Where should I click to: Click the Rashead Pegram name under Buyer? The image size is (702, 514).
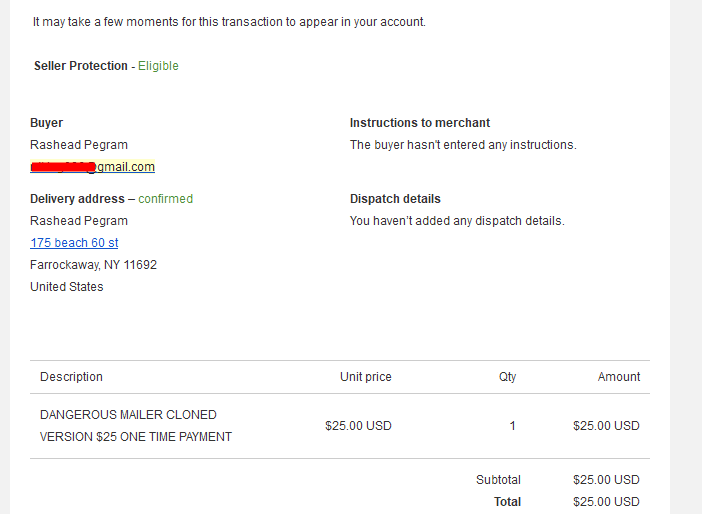[79, 145]
